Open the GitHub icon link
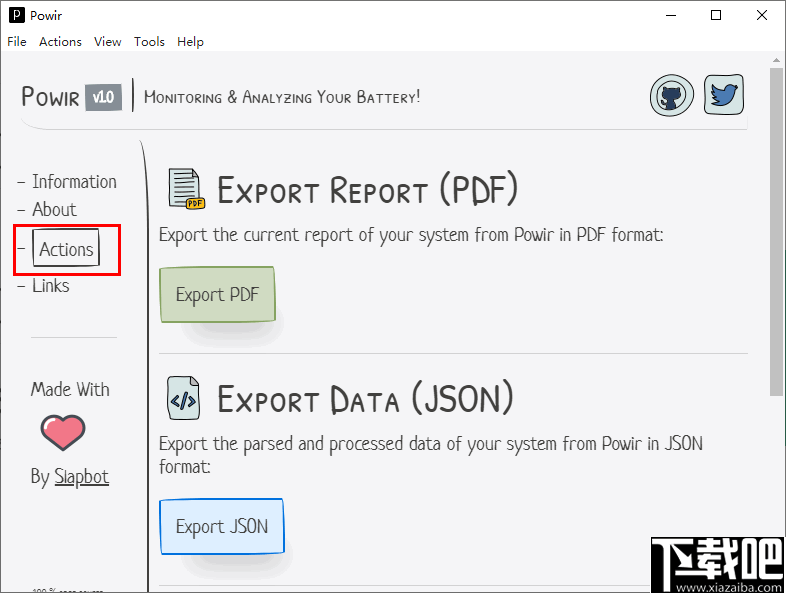 tap(672, 95)
